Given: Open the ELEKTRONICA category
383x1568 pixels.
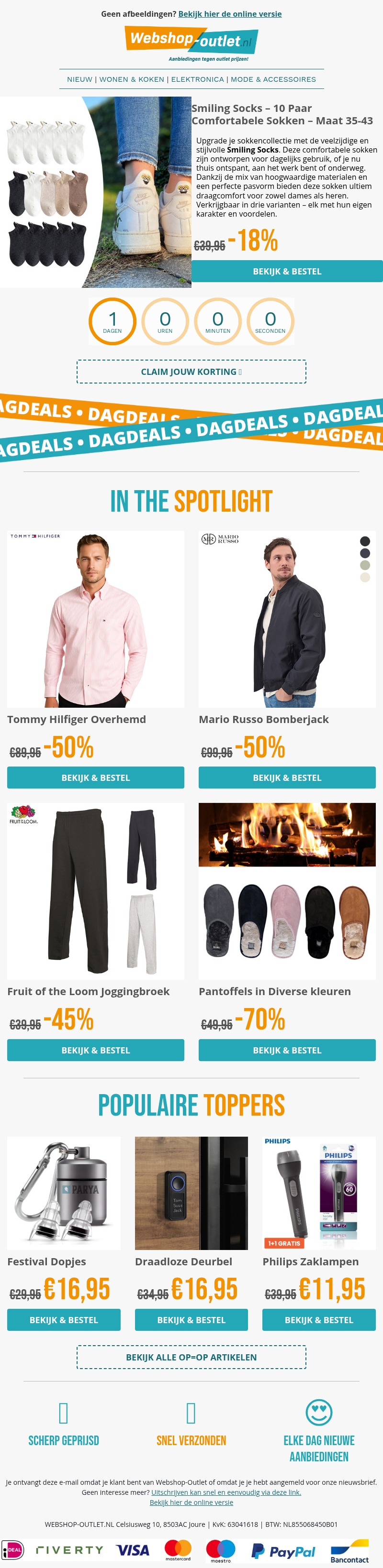Looking at the screenshot, I should click(x=198, y=79).
